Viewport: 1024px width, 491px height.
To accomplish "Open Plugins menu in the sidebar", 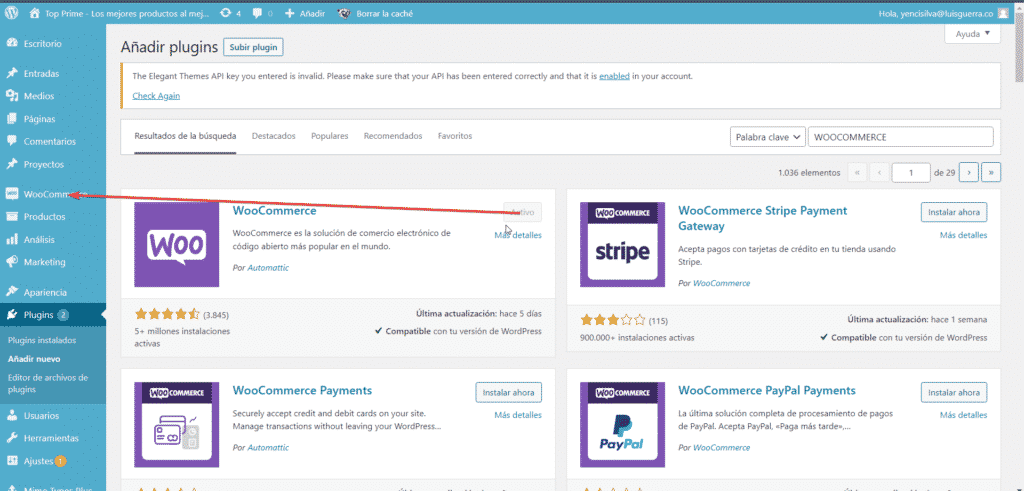I will [x=52, y=315].
